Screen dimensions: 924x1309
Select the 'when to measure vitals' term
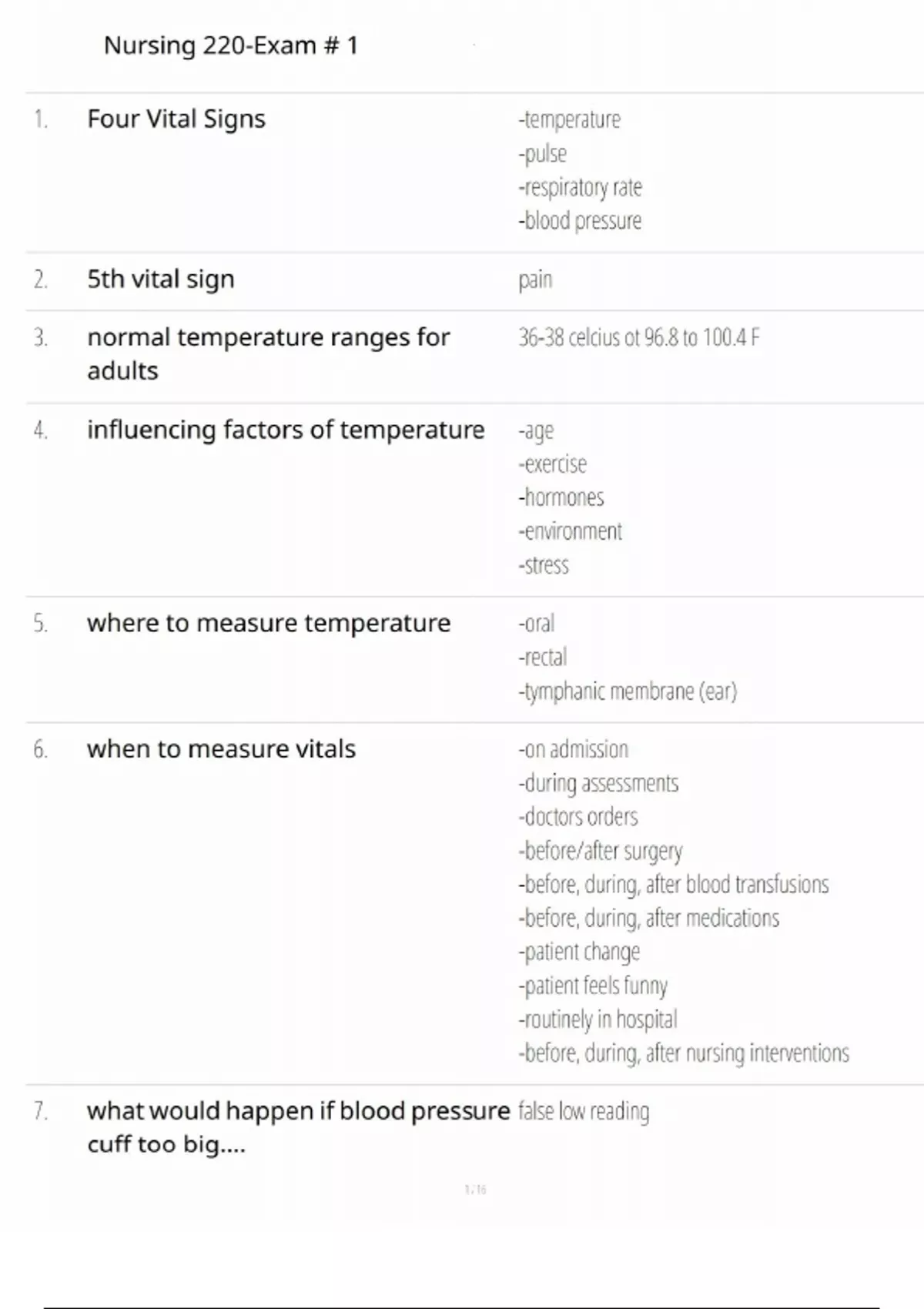[x=221, y=749]
